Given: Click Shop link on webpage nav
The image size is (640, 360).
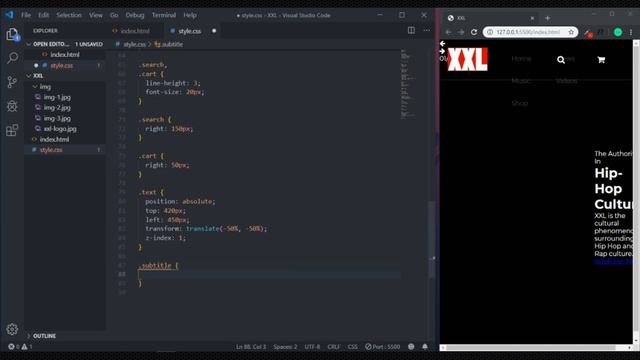Looking at the screenshot, I should (x=520, y=103).
